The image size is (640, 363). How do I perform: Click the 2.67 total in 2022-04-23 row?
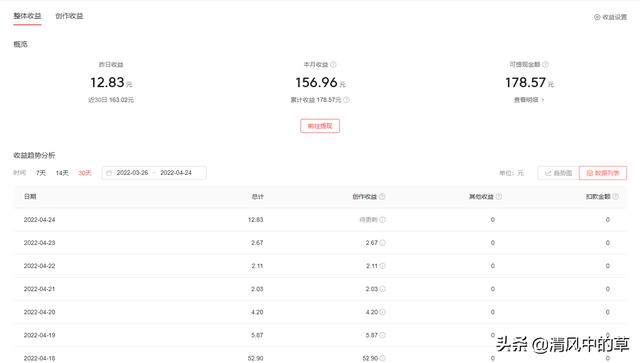click(x=257, y=243)
